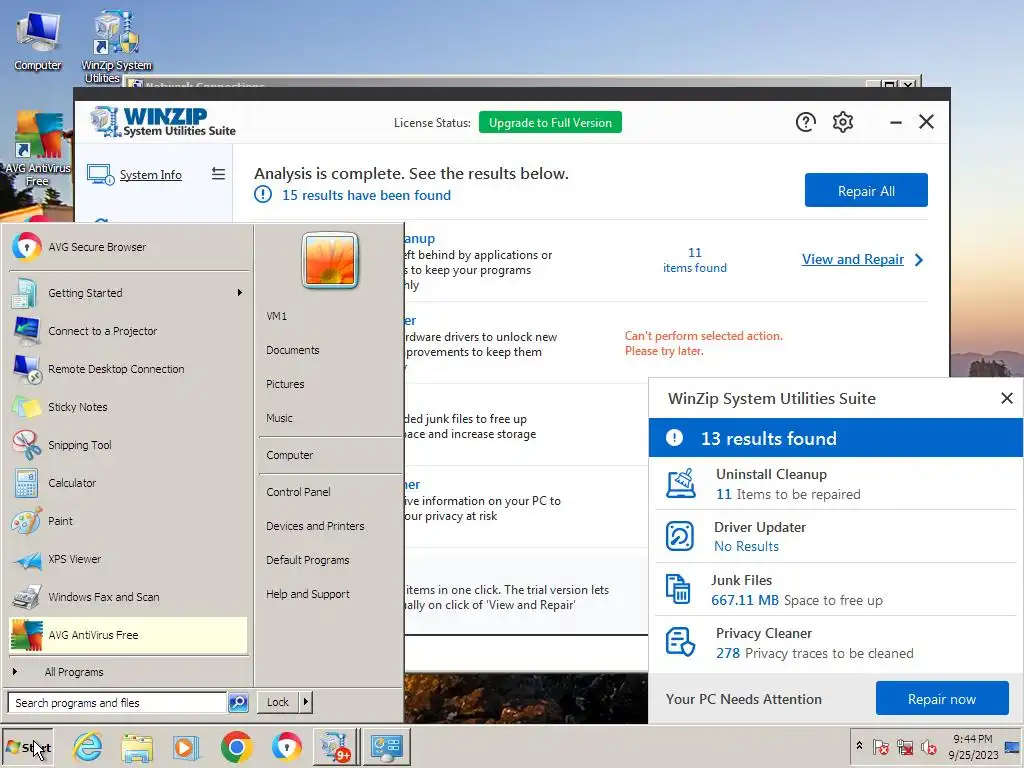Viewport: 1024px width, 768px height.
Task: Open the shutdown options arrow beside Lock
Action: pos(306,702)
